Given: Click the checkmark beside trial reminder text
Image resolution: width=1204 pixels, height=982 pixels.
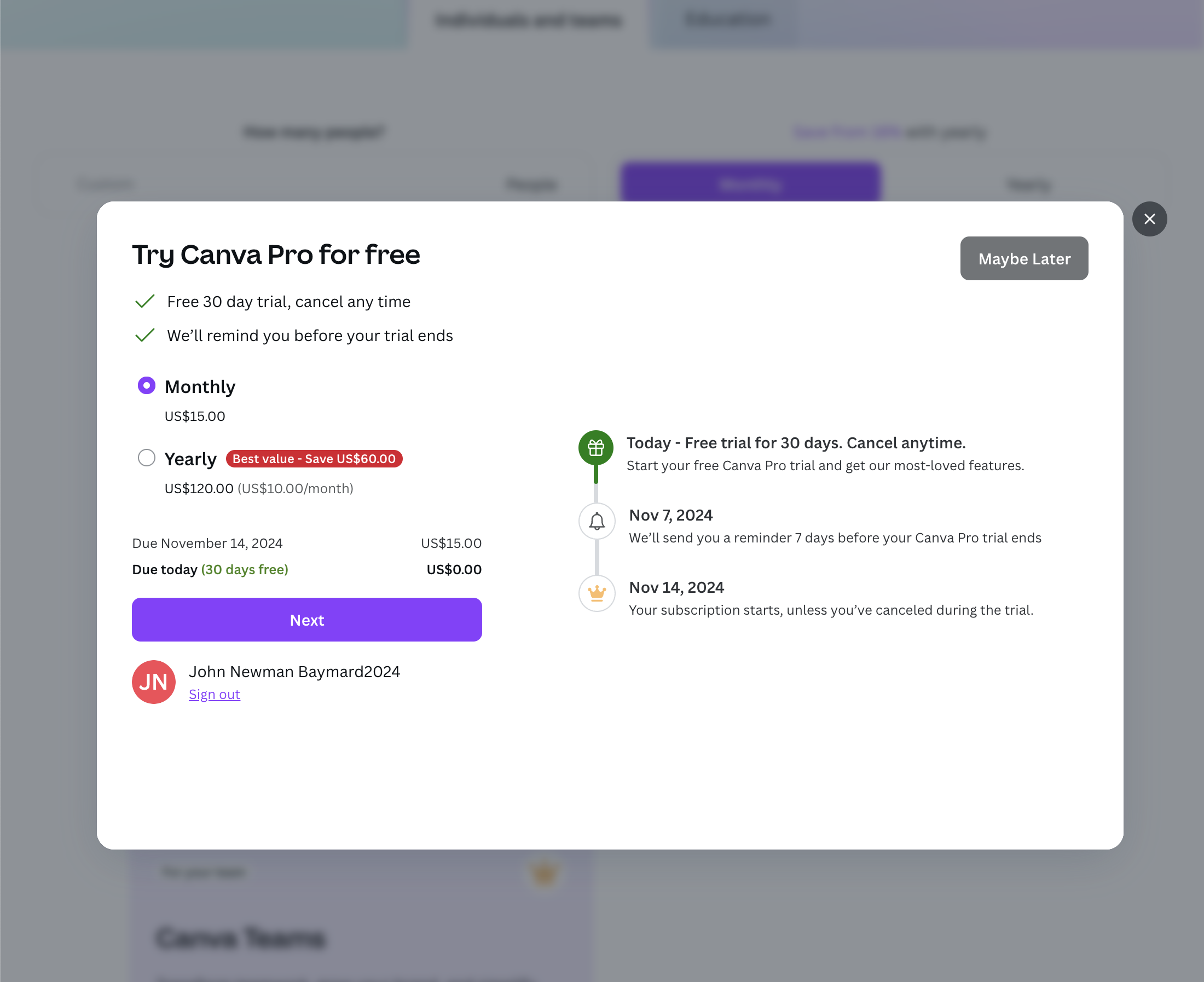Looking at the screenshot, I should (x=145, y=336).
